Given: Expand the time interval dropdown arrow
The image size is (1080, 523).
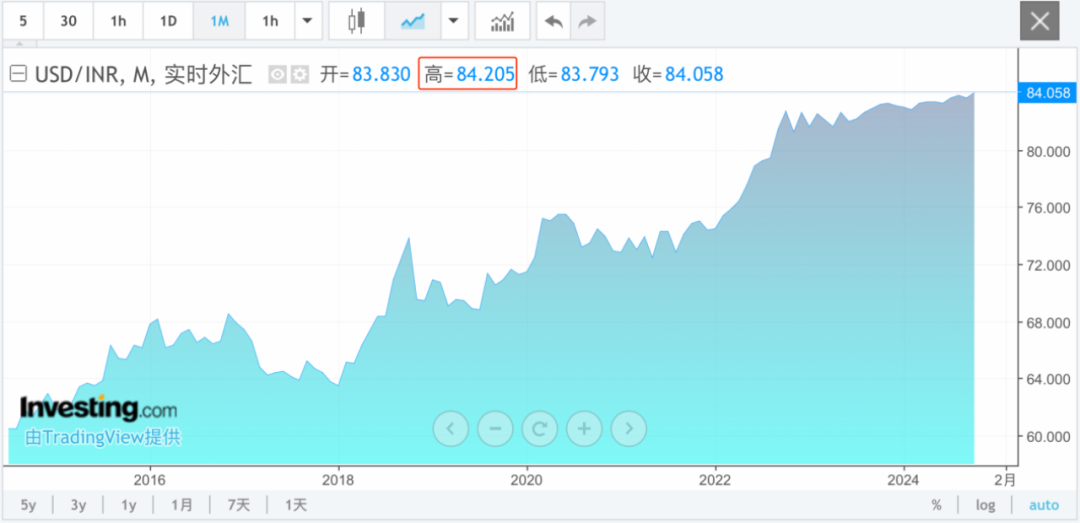Looking at the screenshot, I should (x=306, y=21).
